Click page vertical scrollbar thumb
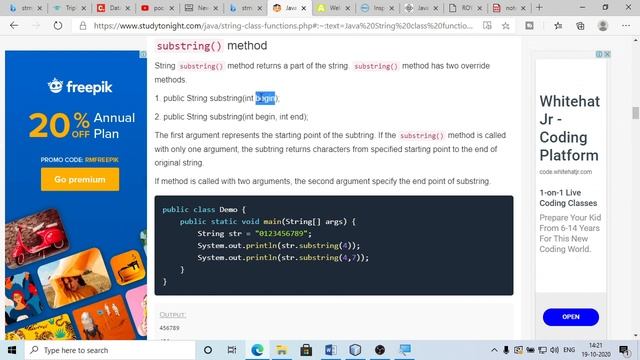The image size is (640, 360). (636, 113)
